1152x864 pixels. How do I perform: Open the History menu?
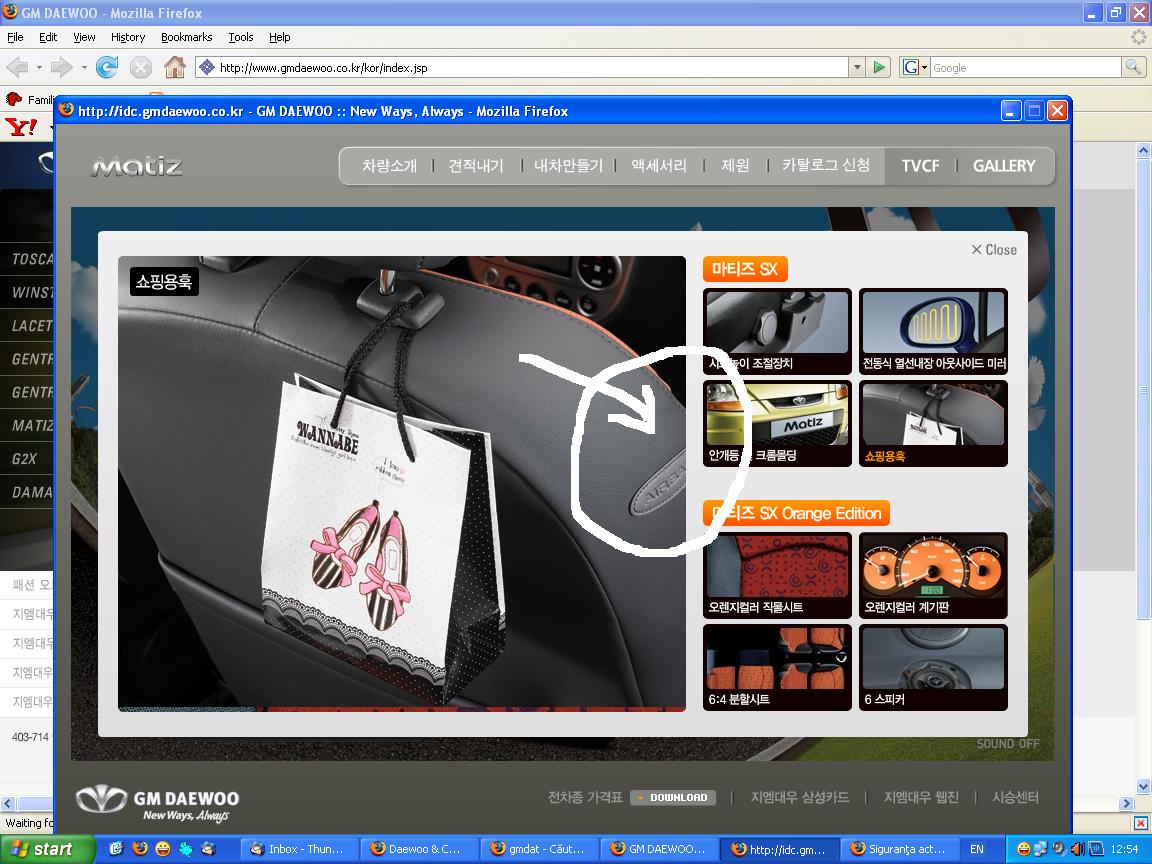[128, 37]
